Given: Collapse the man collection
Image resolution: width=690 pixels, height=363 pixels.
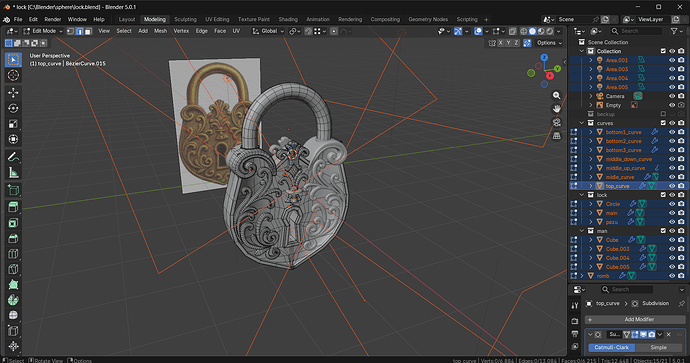Looking at the screenshot, I should tap(582, 231).
